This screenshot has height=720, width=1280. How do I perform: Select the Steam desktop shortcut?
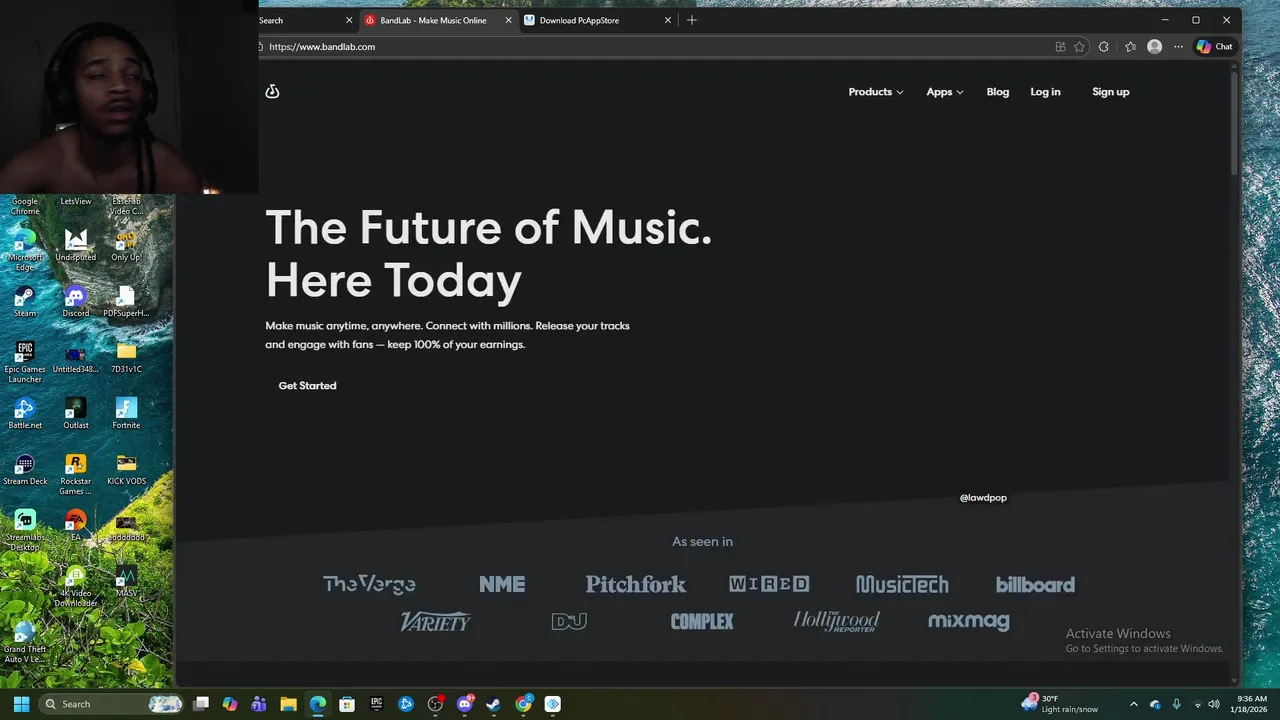[x=25, y=301]
